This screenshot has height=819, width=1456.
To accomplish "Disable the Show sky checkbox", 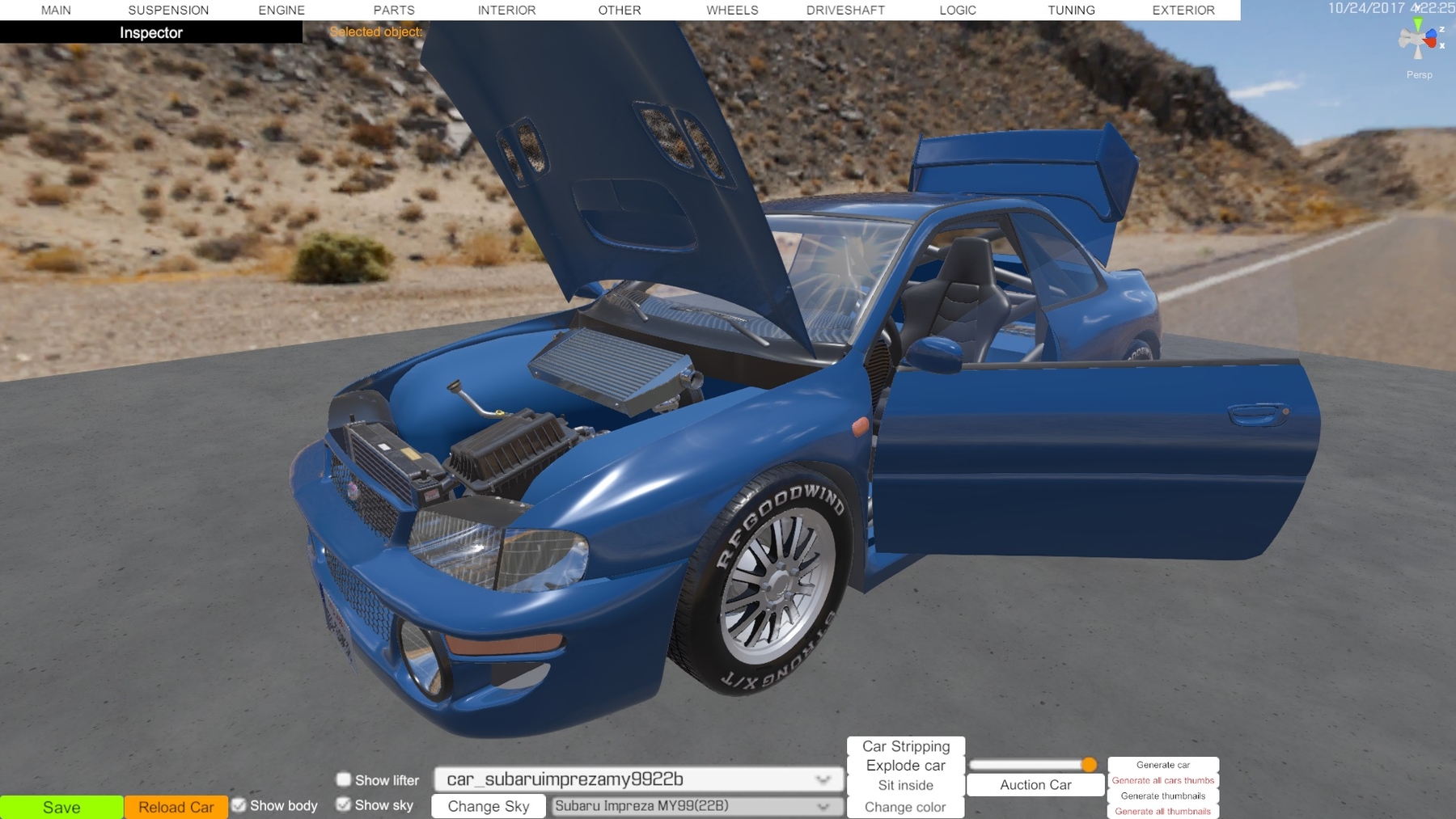I will pos(345,805).
